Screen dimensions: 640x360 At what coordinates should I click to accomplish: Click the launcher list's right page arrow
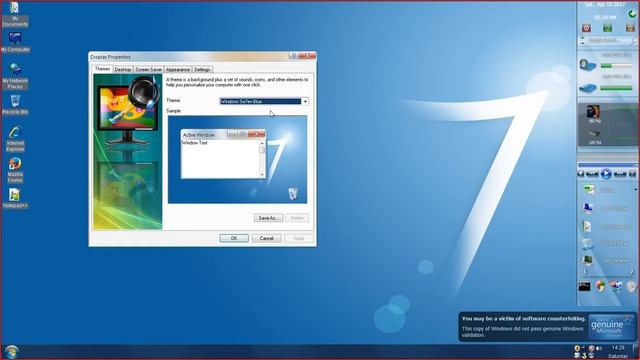click(x=632, y=272)
